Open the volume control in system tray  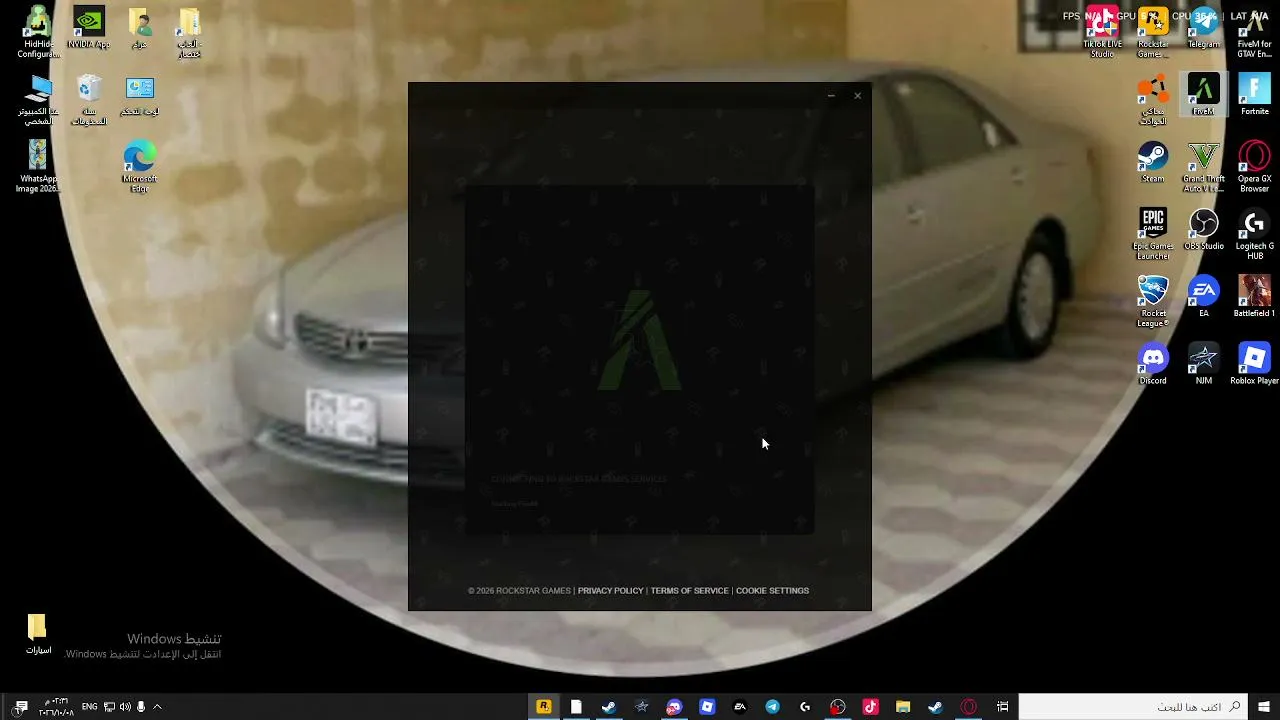tap(125, 707)
